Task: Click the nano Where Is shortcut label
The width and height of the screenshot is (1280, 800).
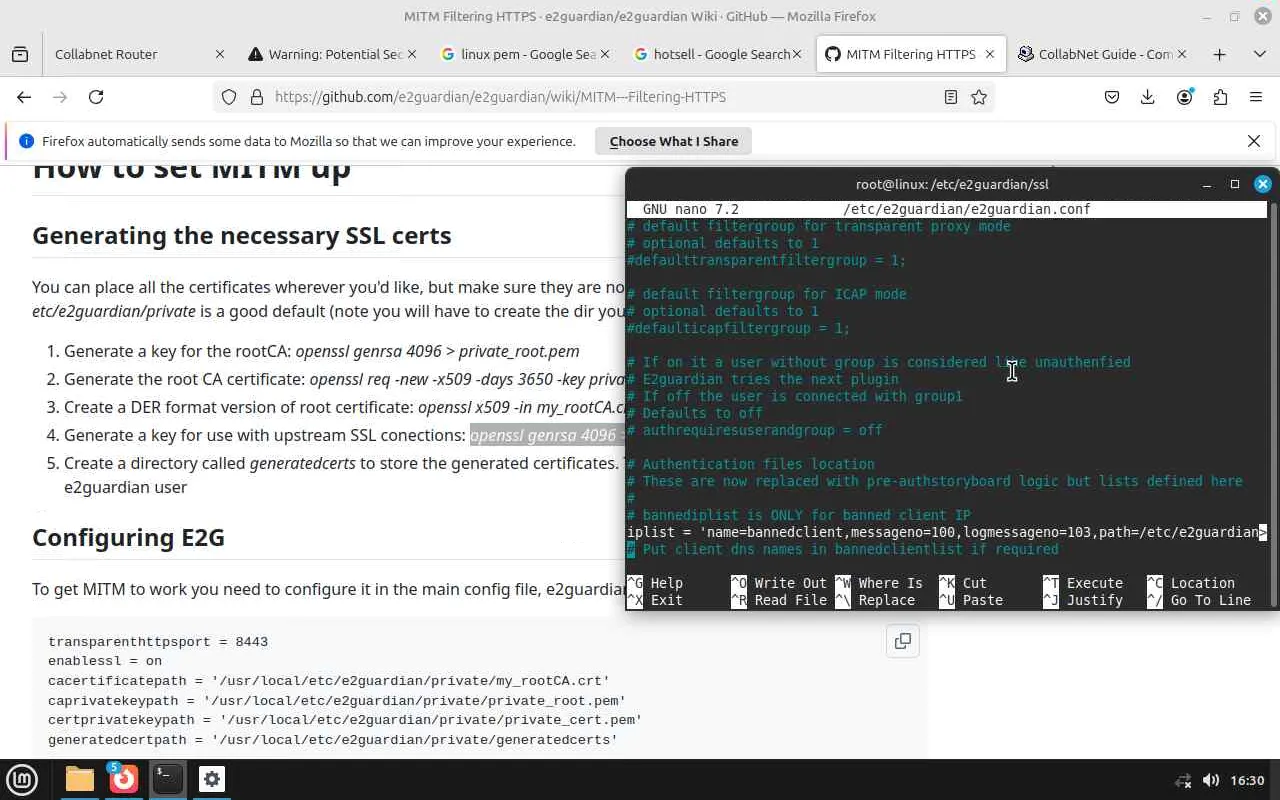Action: [x=890, y=583]
